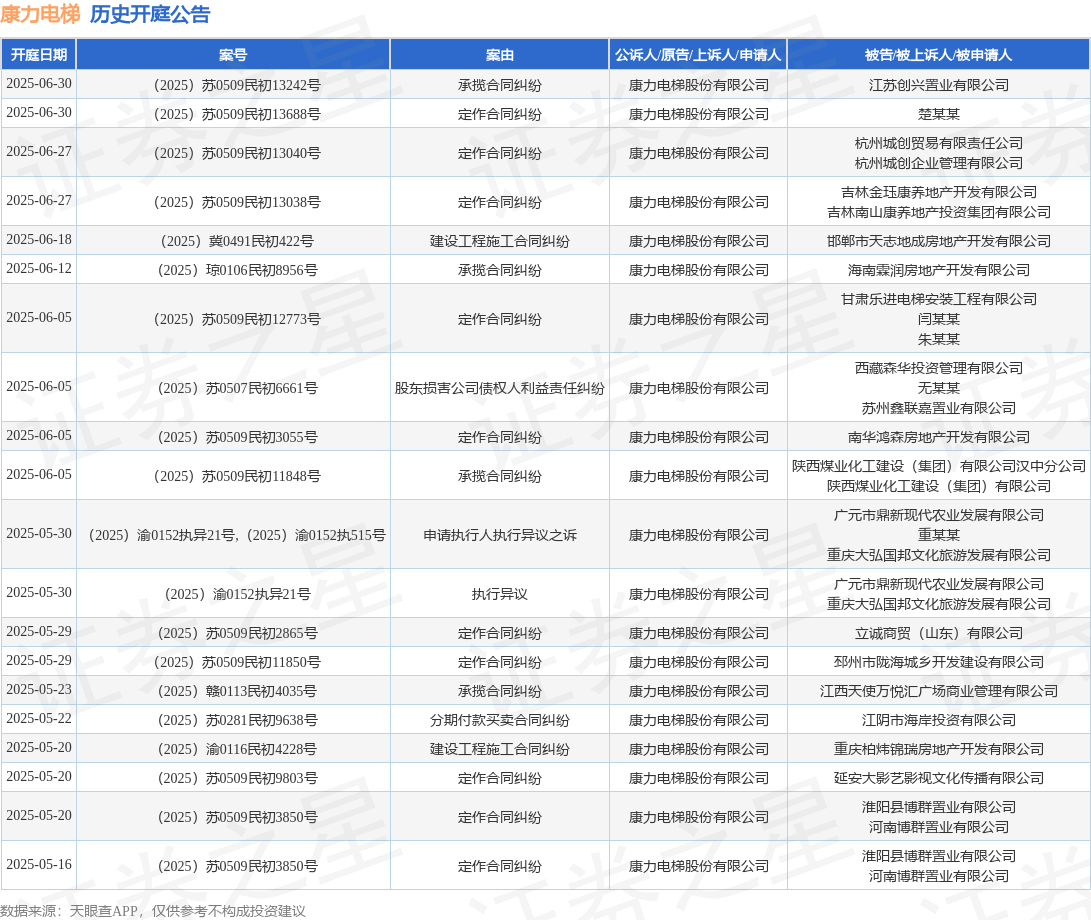Image resolution: width=1091 pixels, height=920 pixels.
Task: Select defendant 海南霖润房地产开发有限公司
Action: coord(939,270)
